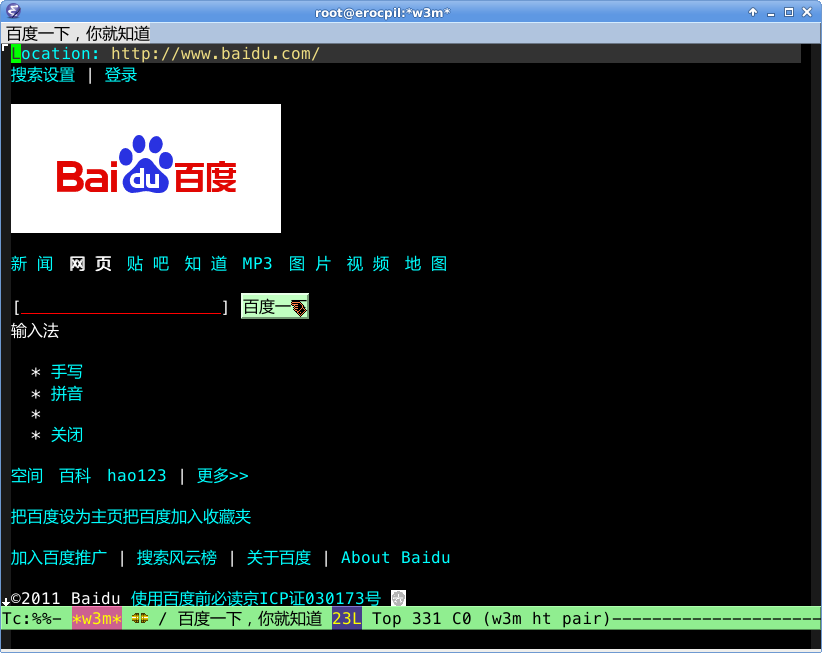Click the 关闭 input method link
The height and width of the screenshot is (653, 822).
coord(67,435)
